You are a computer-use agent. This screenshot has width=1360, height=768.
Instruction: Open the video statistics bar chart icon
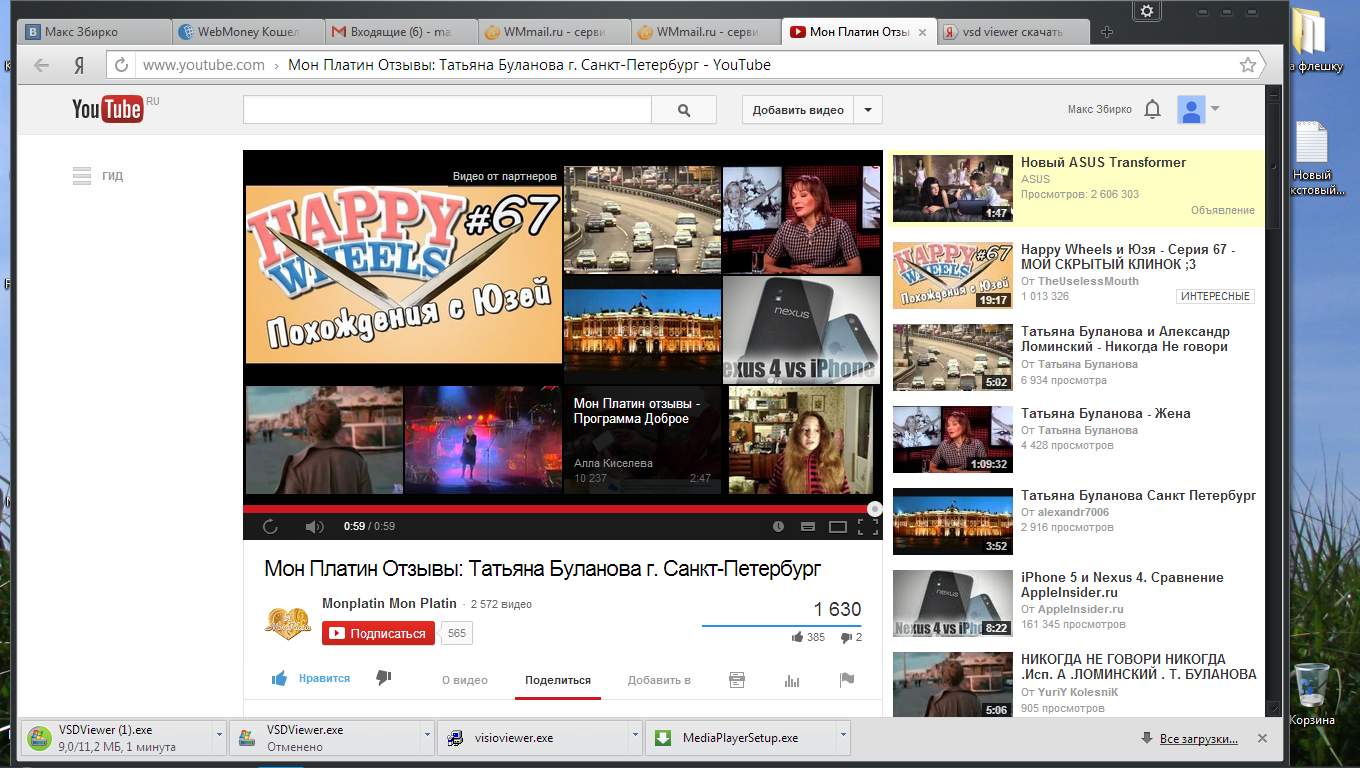(x=792, y=680)
